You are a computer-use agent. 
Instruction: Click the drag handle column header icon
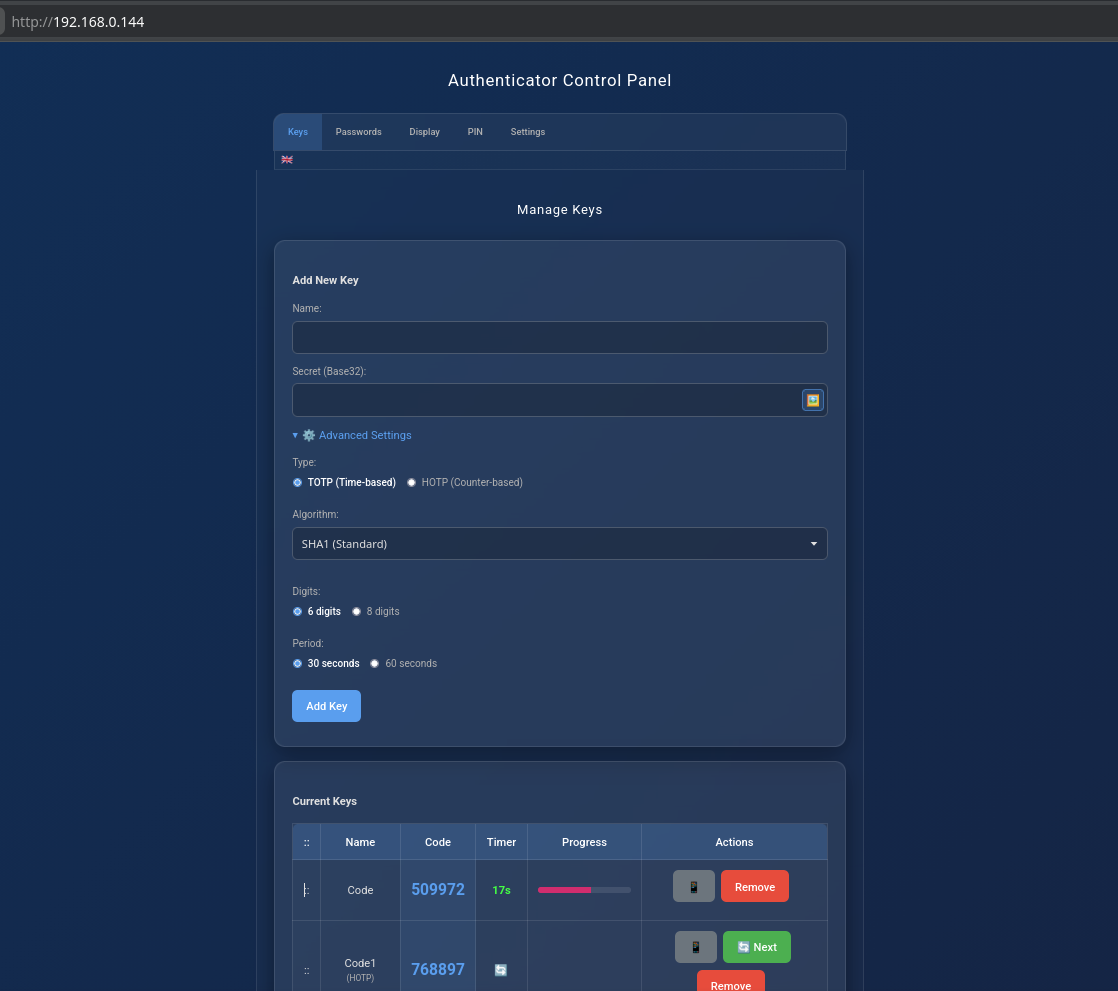307,843
